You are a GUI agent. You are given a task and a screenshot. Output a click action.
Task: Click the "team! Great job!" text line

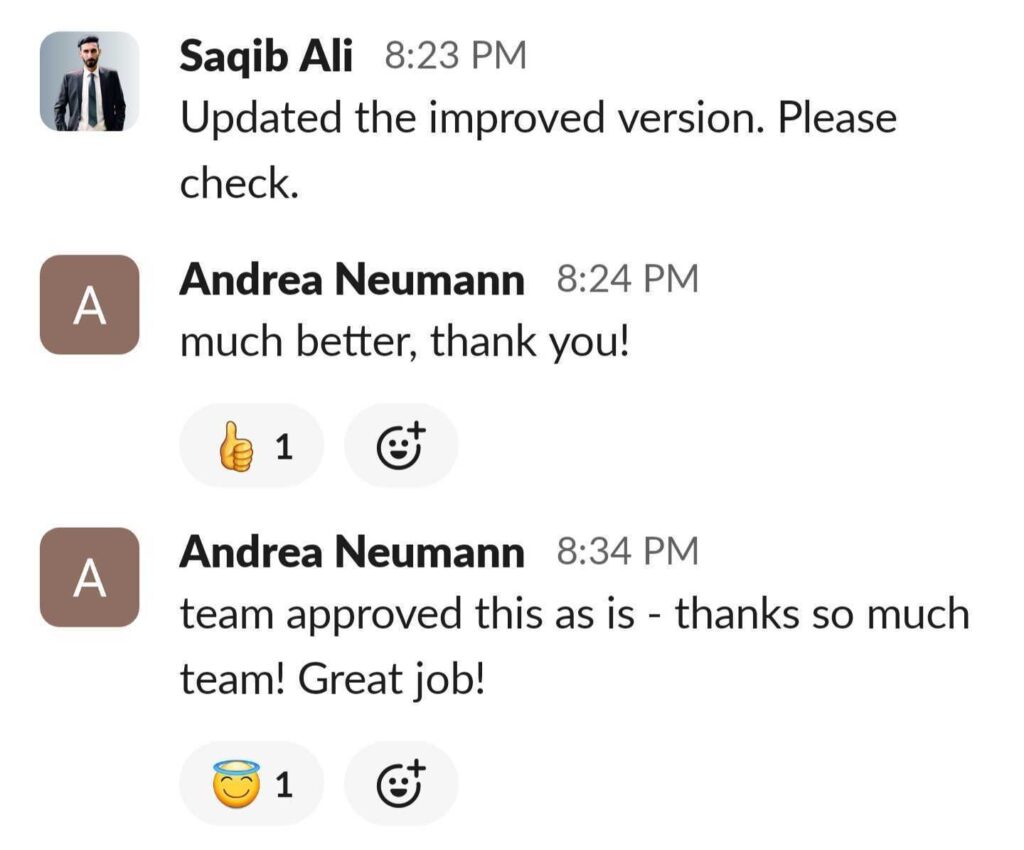[x=332, y=680]
